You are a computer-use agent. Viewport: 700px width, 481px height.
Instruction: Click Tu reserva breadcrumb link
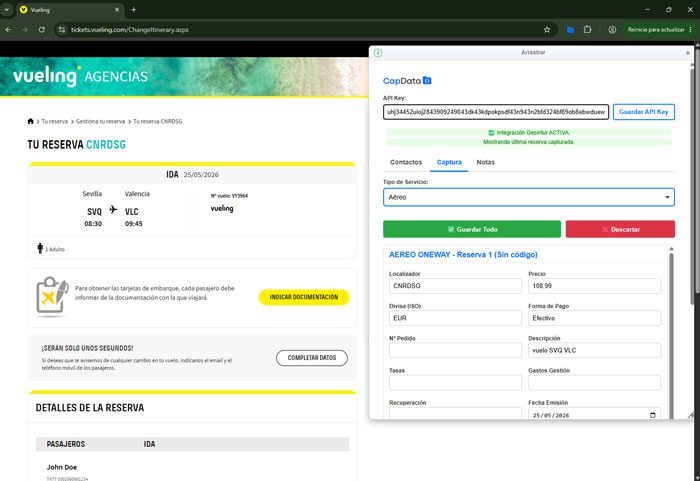point(54,121)
